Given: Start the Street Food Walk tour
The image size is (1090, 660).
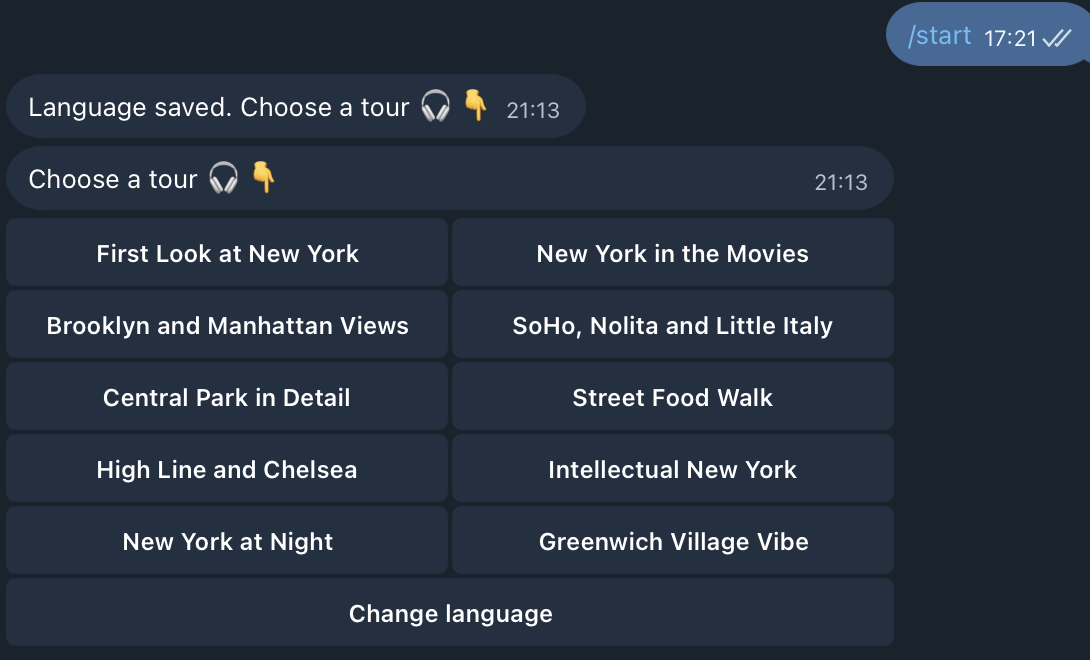Looking at the screenshot, I should pyautogui.click(x=672, y=398).
